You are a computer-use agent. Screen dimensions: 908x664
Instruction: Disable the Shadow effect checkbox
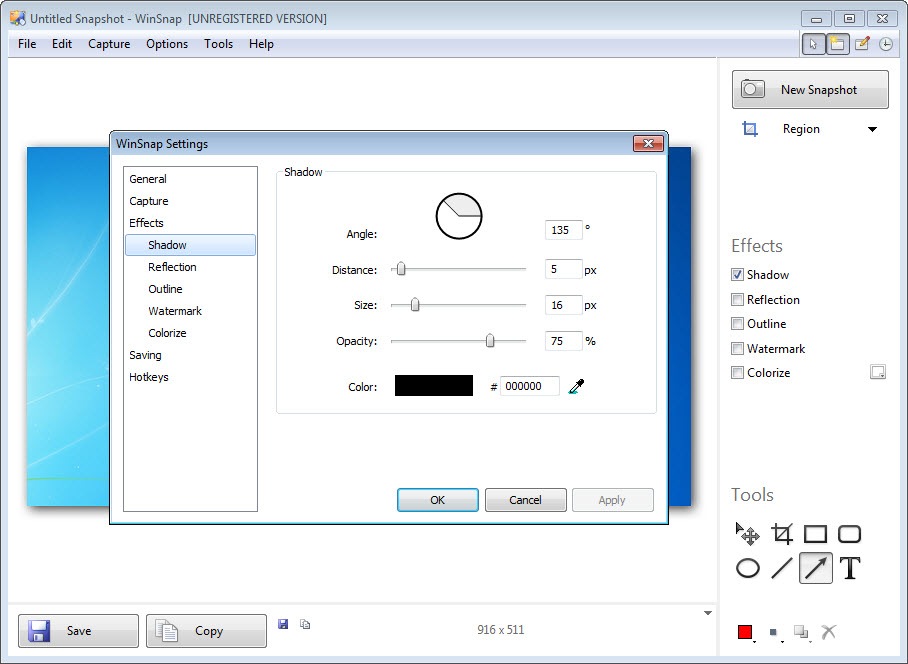tap(737, 275)
